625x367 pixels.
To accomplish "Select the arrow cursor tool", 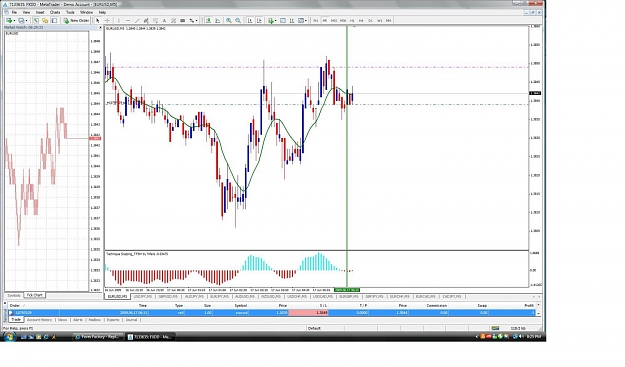I will pyautogui.click(x=98, y=20).
